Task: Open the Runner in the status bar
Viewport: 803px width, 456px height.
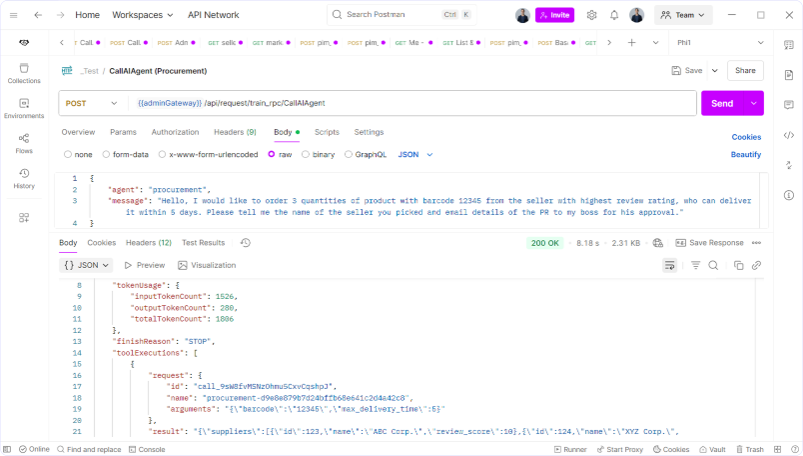Action: pyautogui.click(x=570, y=449)
